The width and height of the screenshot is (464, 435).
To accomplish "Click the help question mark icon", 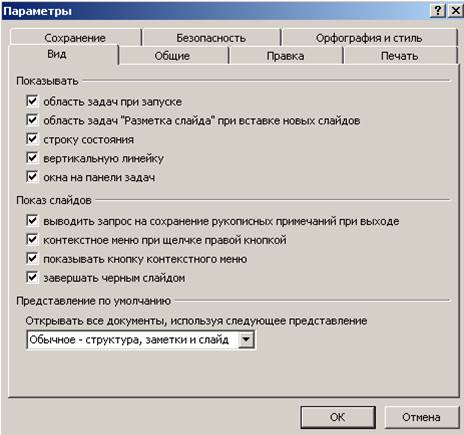I will (438, 11).
